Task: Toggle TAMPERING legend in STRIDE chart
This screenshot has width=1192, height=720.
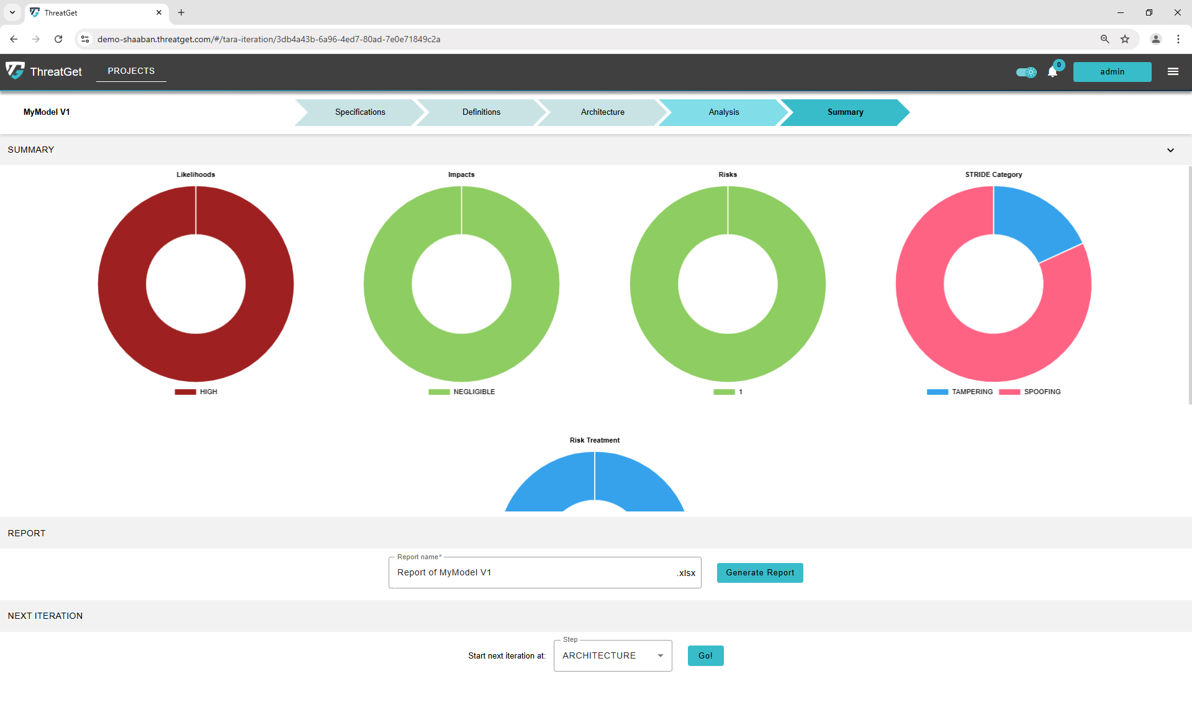Action: point(960,392)
